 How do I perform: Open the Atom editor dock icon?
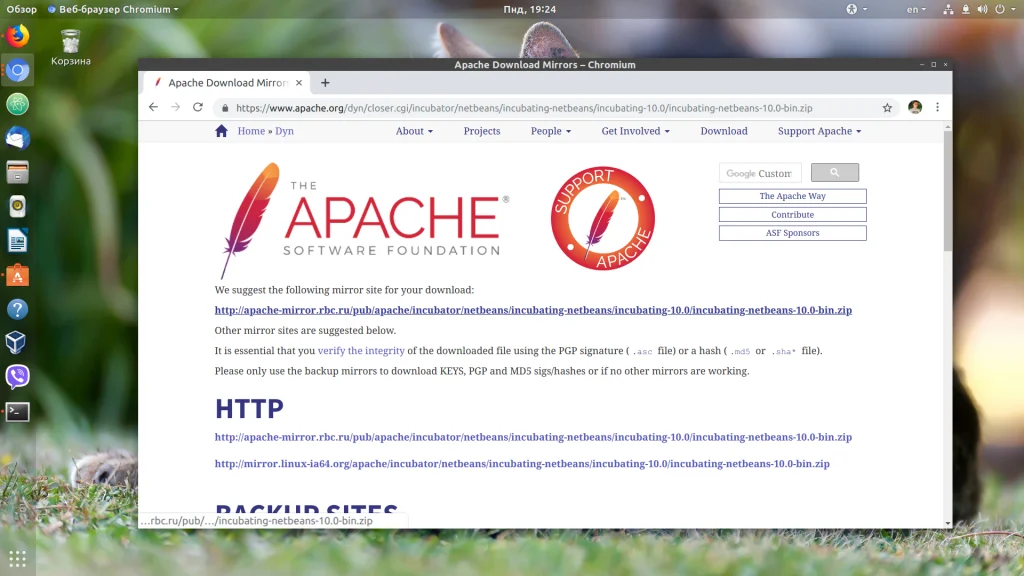pos(18,104)
